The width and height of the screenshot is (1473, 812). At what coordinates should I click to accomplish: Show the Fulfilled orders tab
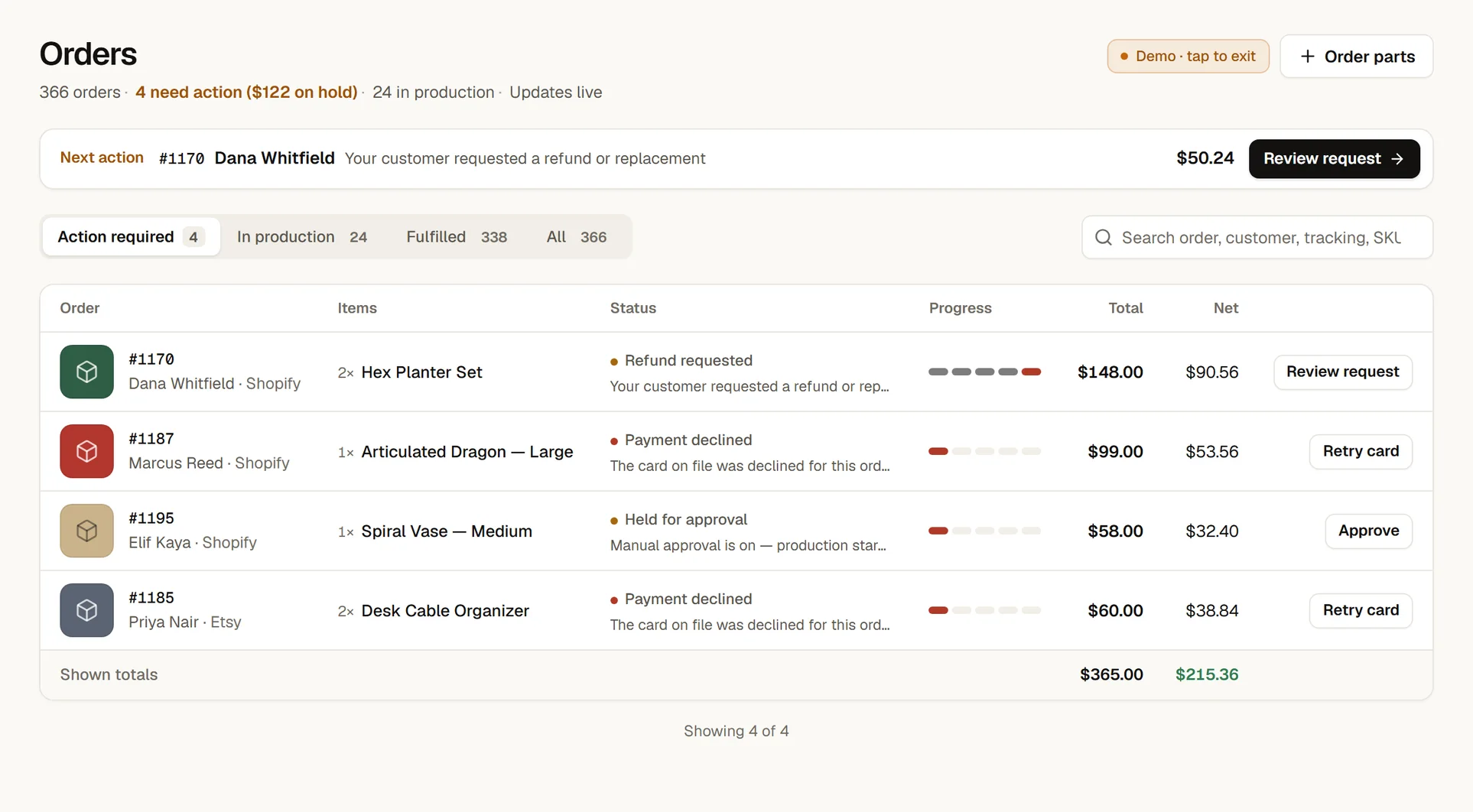coord(457,237)
